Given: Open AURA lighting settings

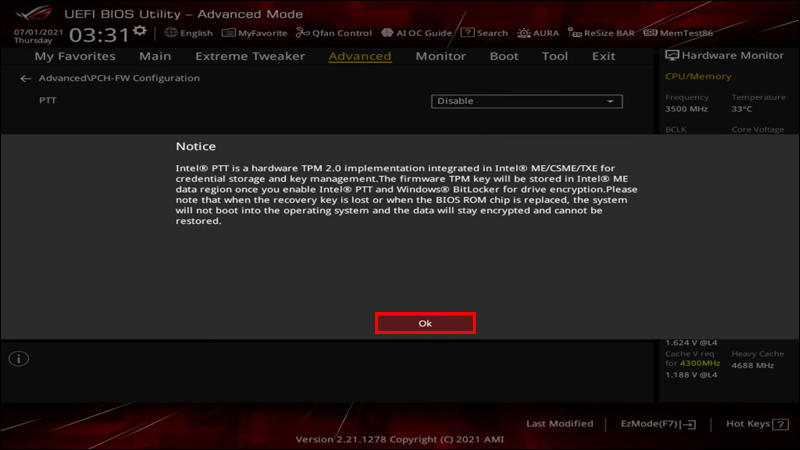Looking at the screenshot, I should click(538, 33).
